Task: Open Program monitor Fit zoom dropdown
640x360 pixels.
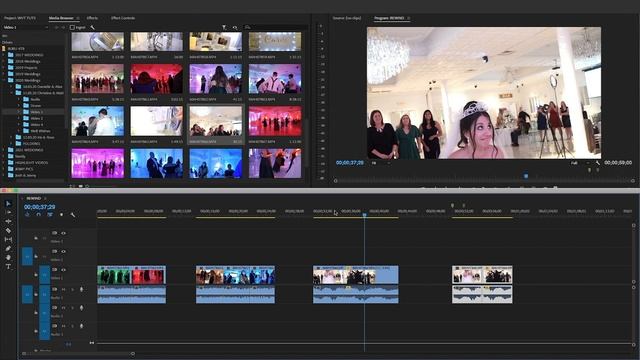Action: [380, 163]
